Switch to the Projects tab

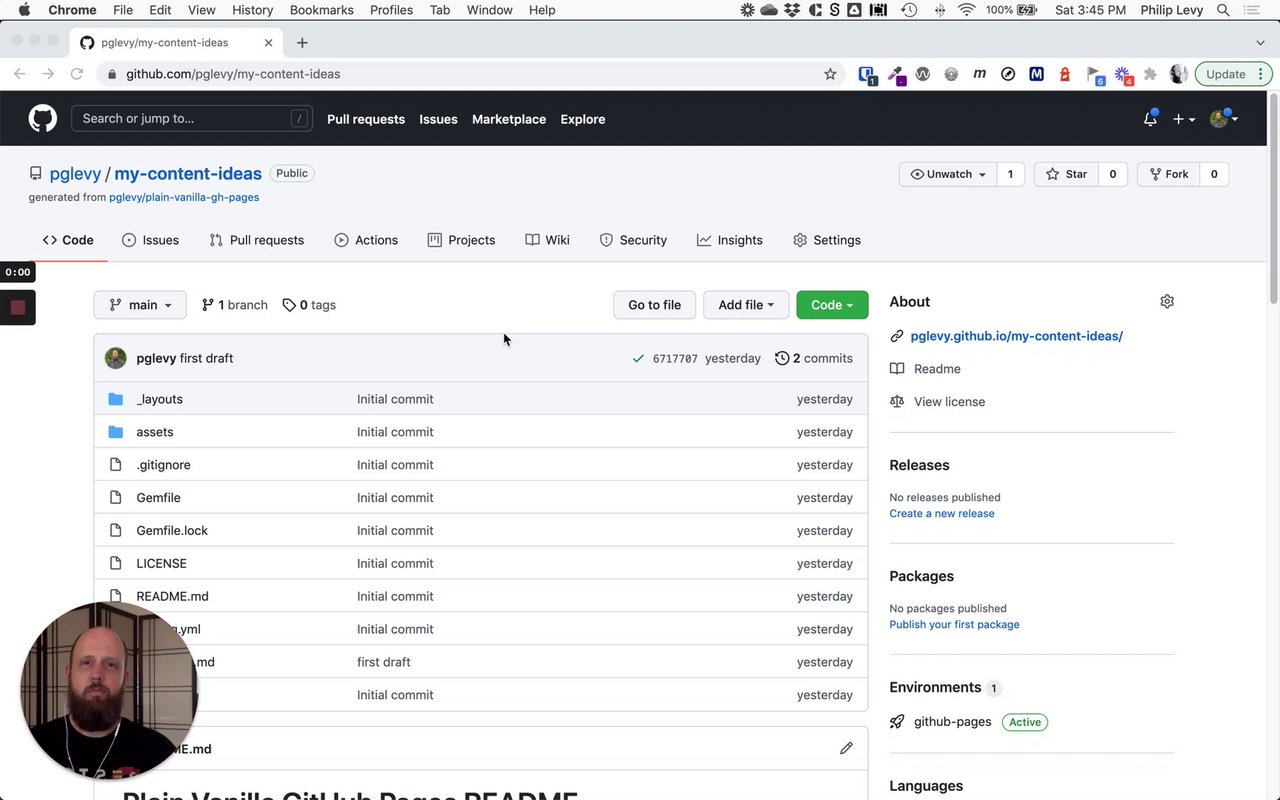click(461, 240)
